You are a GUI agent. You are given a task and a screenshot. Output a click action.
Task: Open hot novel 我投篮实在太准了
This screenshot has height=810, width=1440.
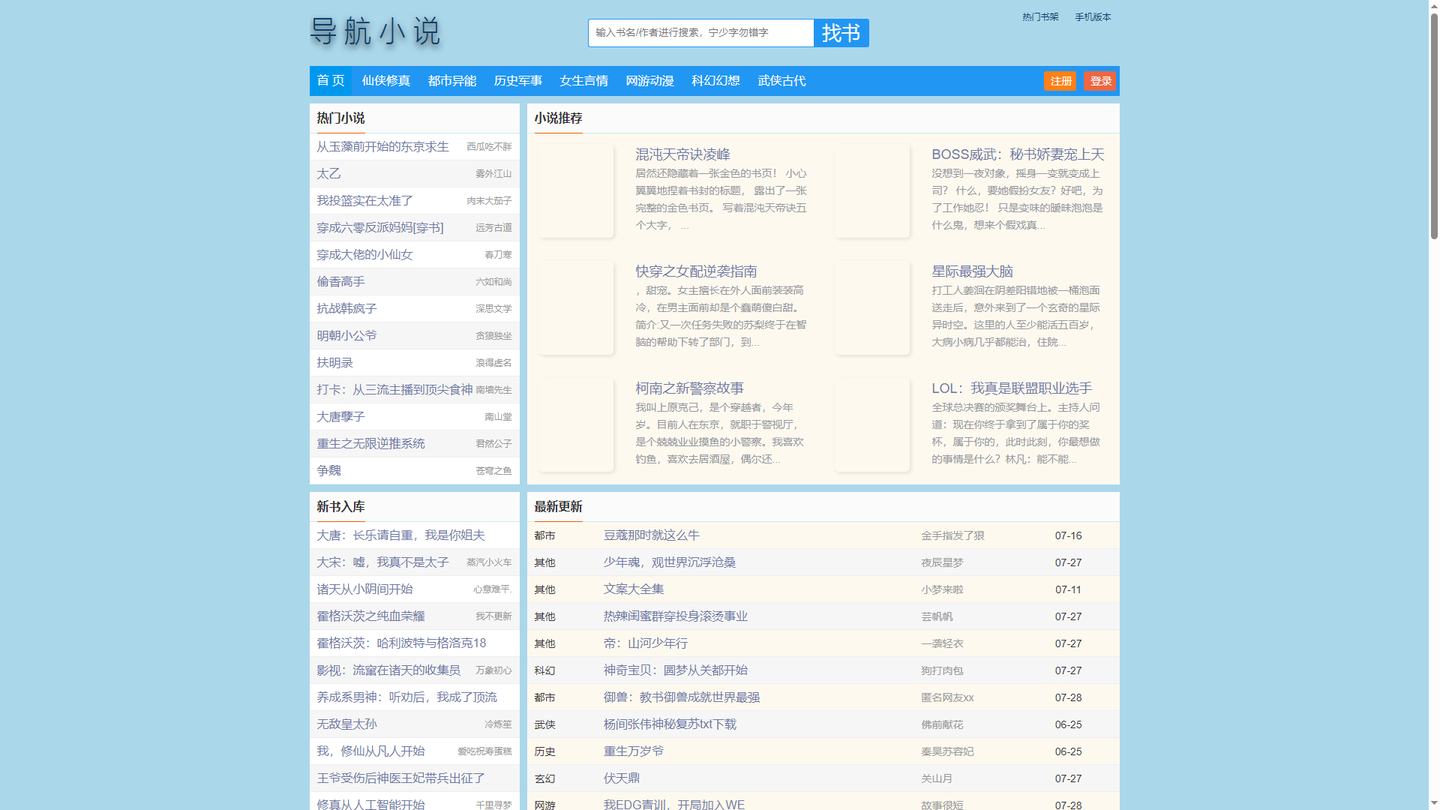click(365, 201)
